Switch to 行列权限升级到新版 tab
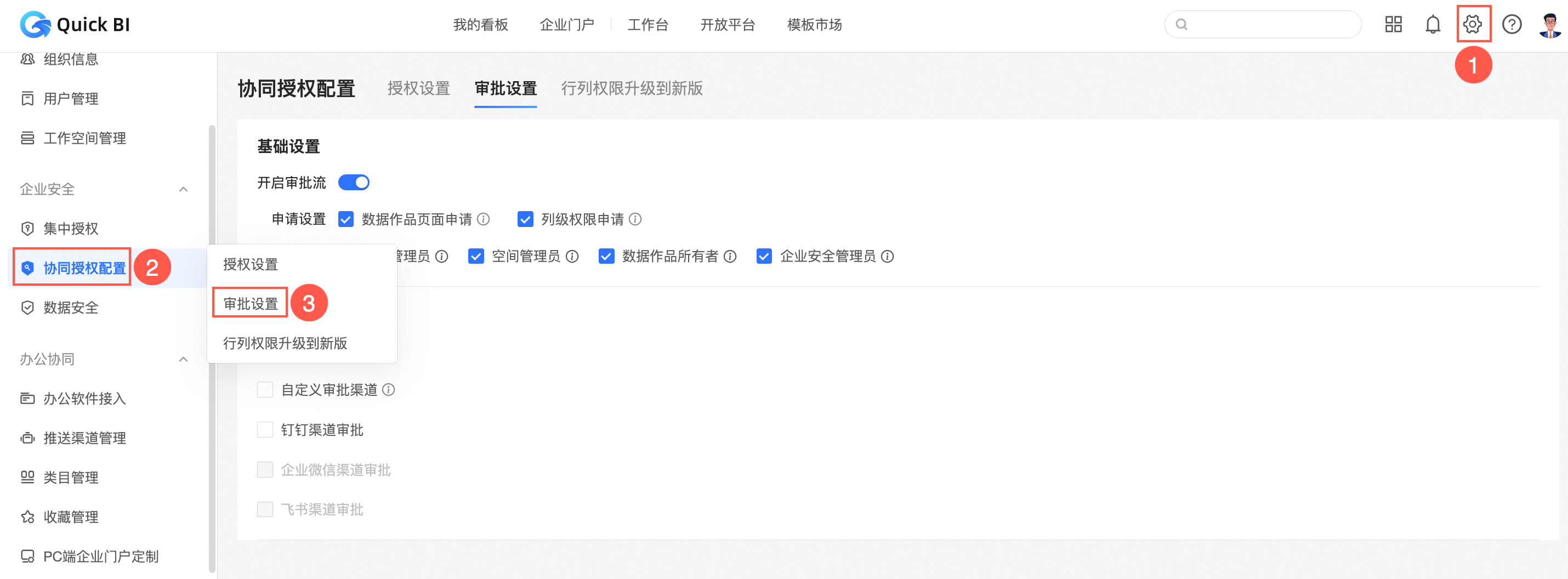The image size is (1568, 579). click(632, 88)
